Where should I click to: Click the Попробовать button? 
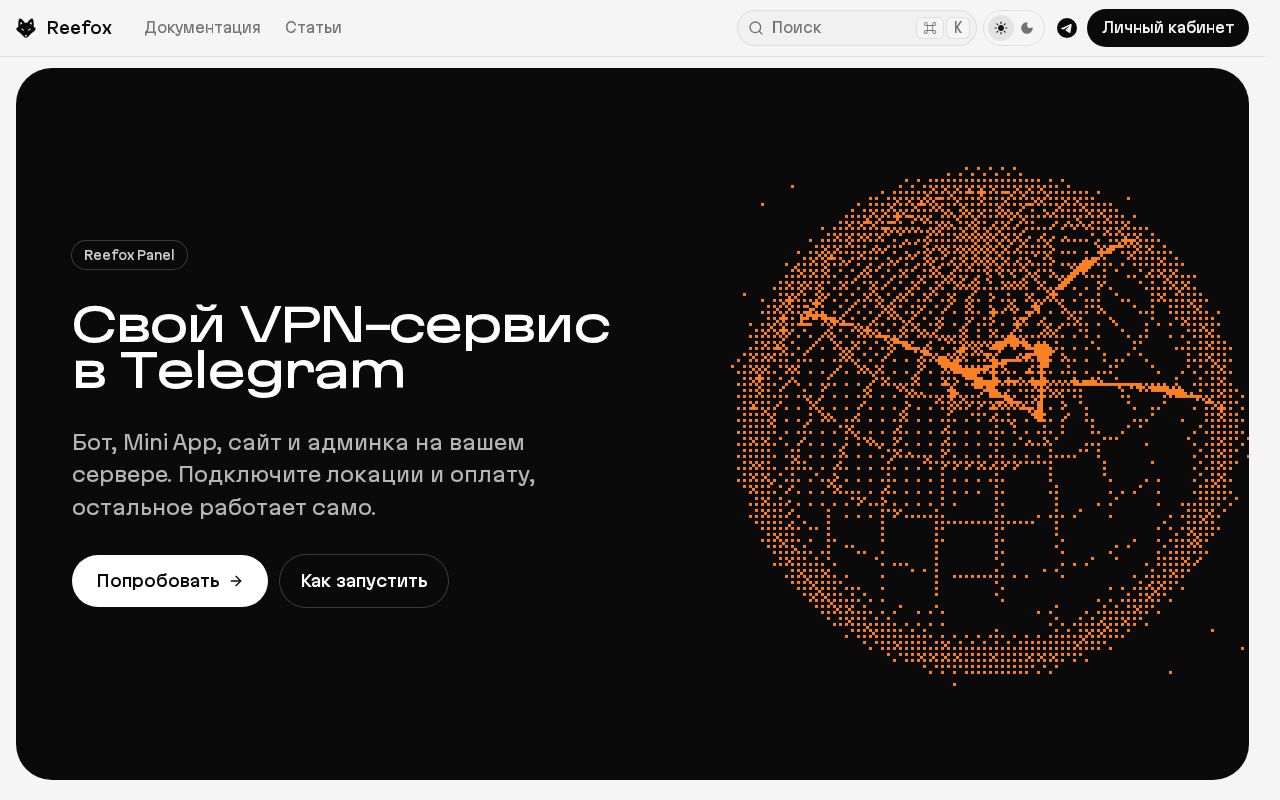(x=170, y=581)
